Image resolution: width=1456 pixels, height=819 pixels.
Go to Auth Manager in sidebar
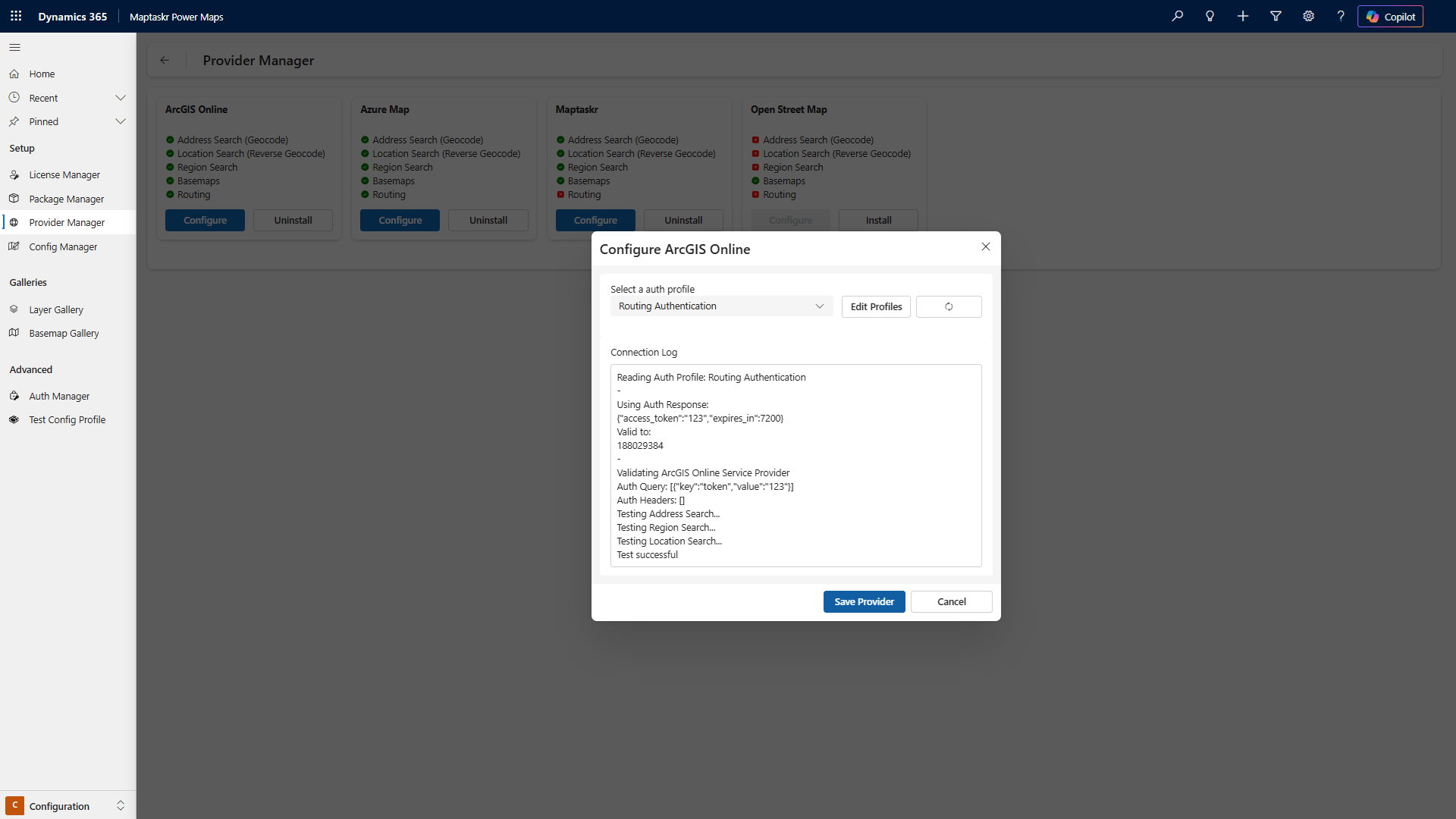tap(59, 396)
